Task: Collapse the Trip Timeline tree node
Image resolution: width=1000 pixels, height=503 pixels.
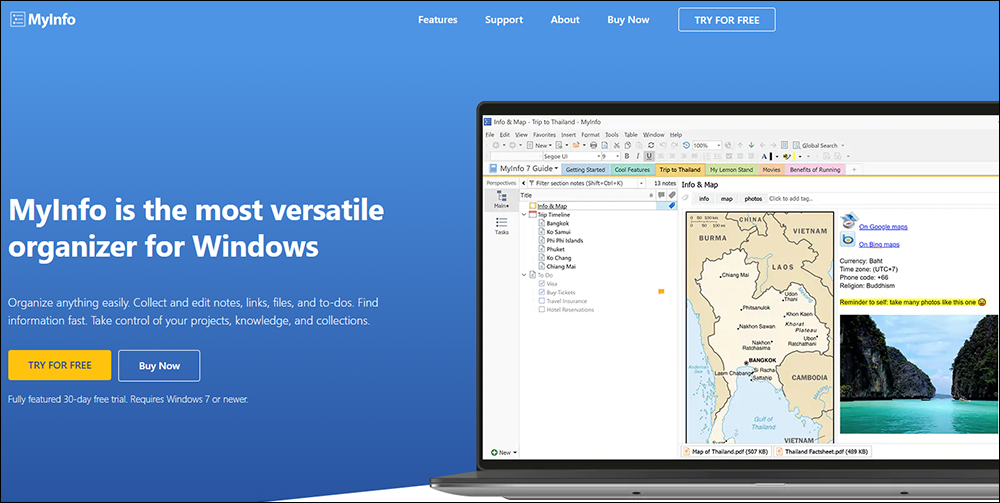Action: [x=524, y=214]
